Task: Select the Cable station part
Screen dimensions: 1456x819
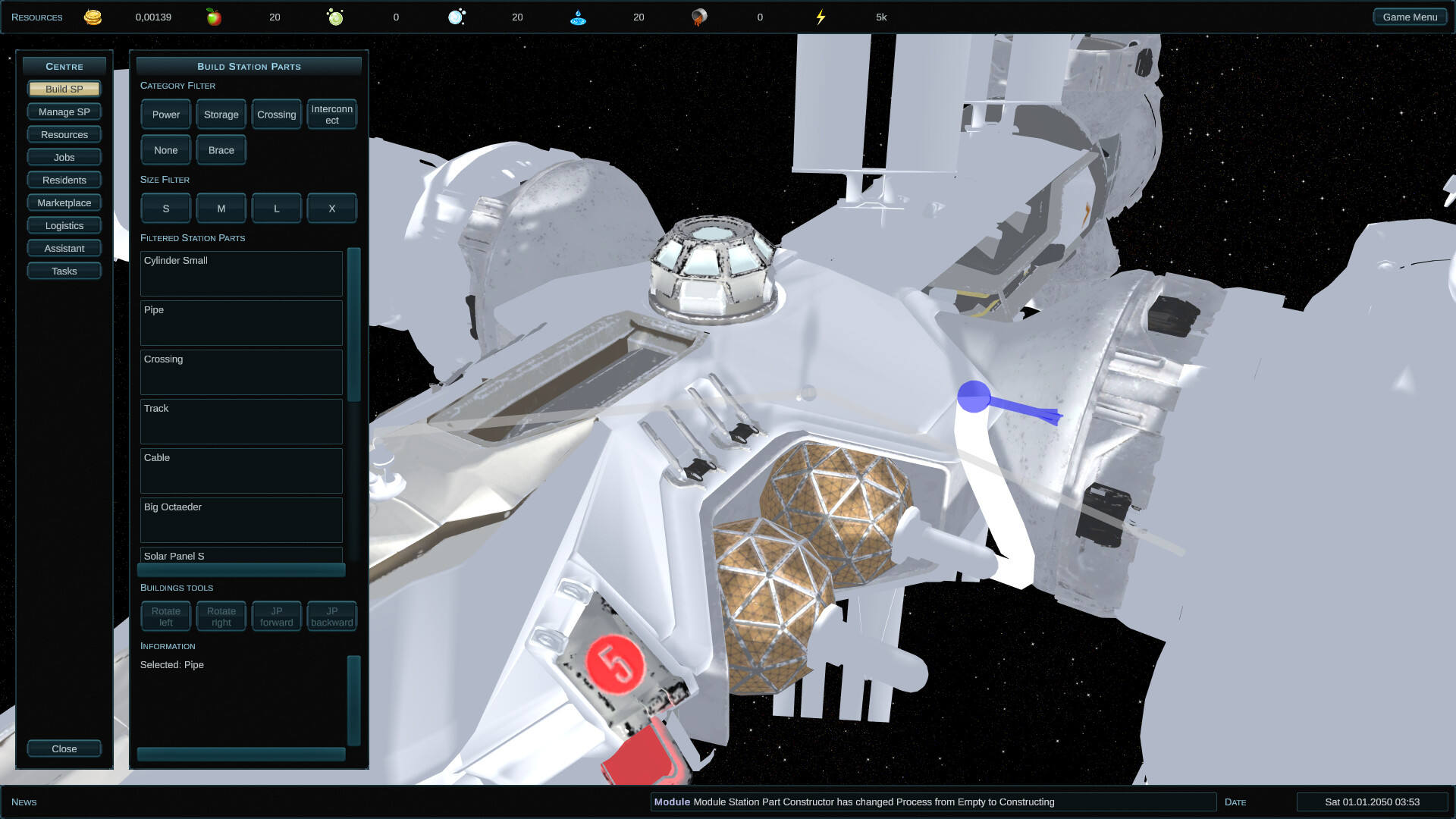Action: pyautogui.click(x=241, y=471)
